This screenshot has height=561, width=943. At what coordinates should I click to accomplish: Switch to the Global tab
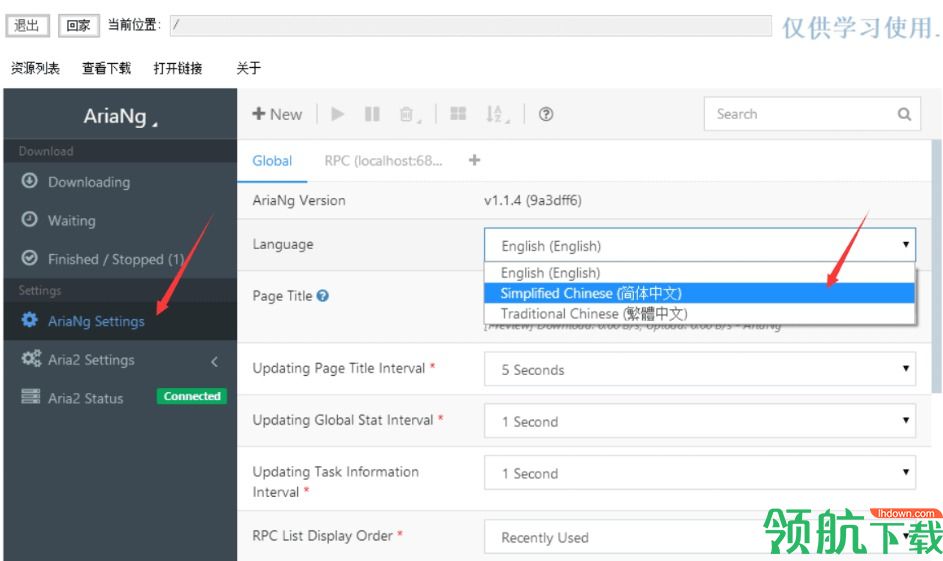[272, 161]
